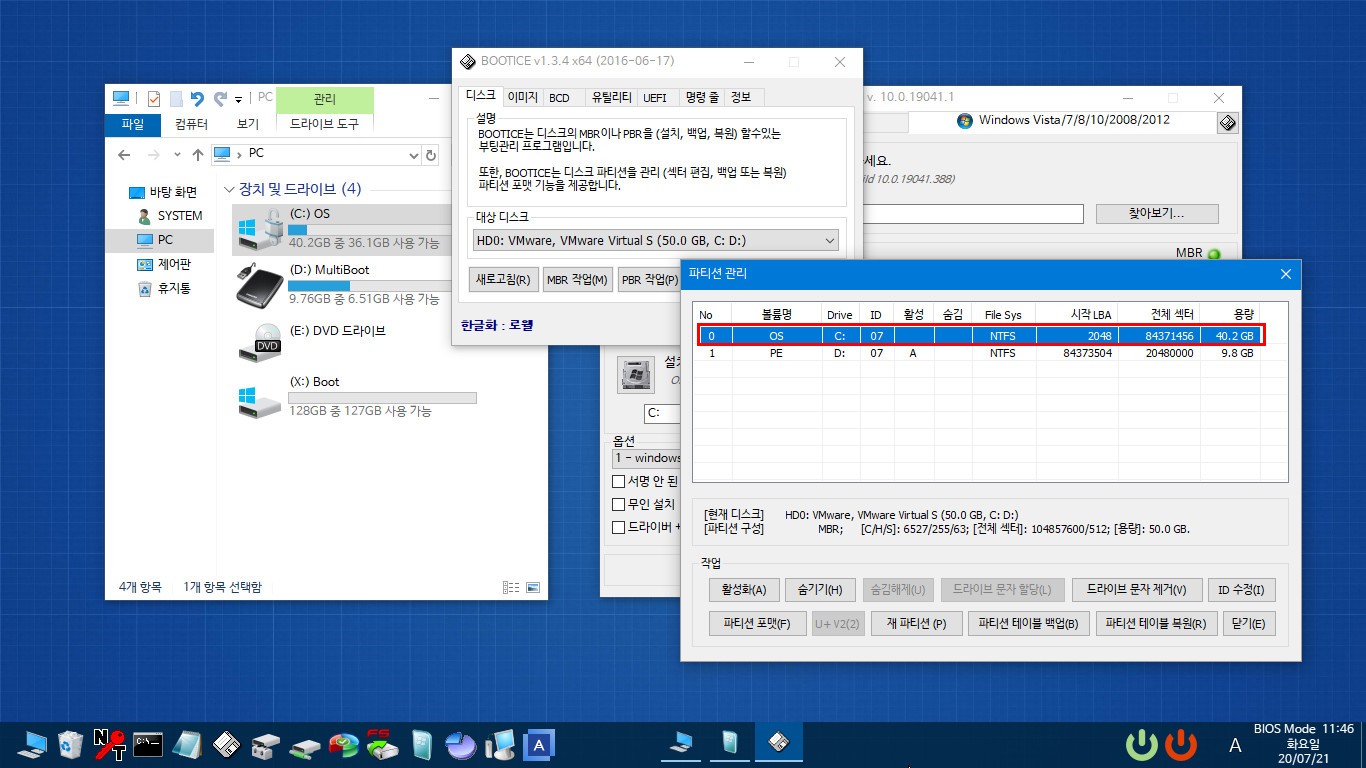
Task: Go up one folder level in Explorer
Action: pos(197,155)
